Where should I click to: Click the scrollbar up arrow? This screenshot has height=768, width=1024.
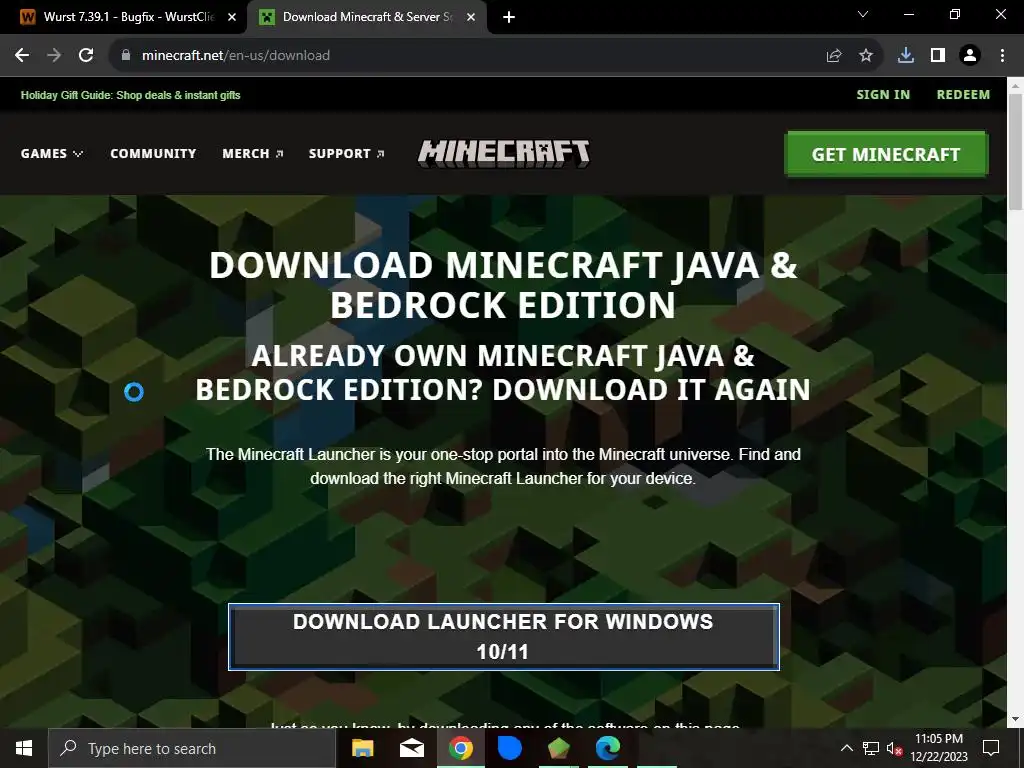(1016, 84)
